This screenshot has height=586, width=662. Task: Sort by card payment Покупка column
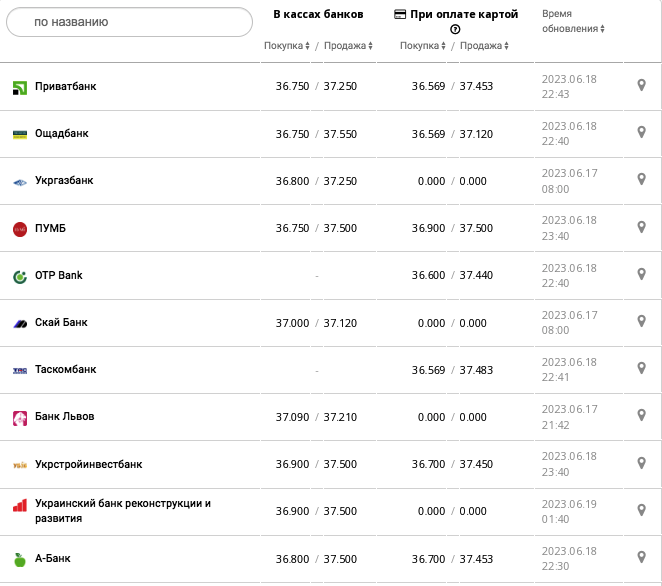coord(423,46)
